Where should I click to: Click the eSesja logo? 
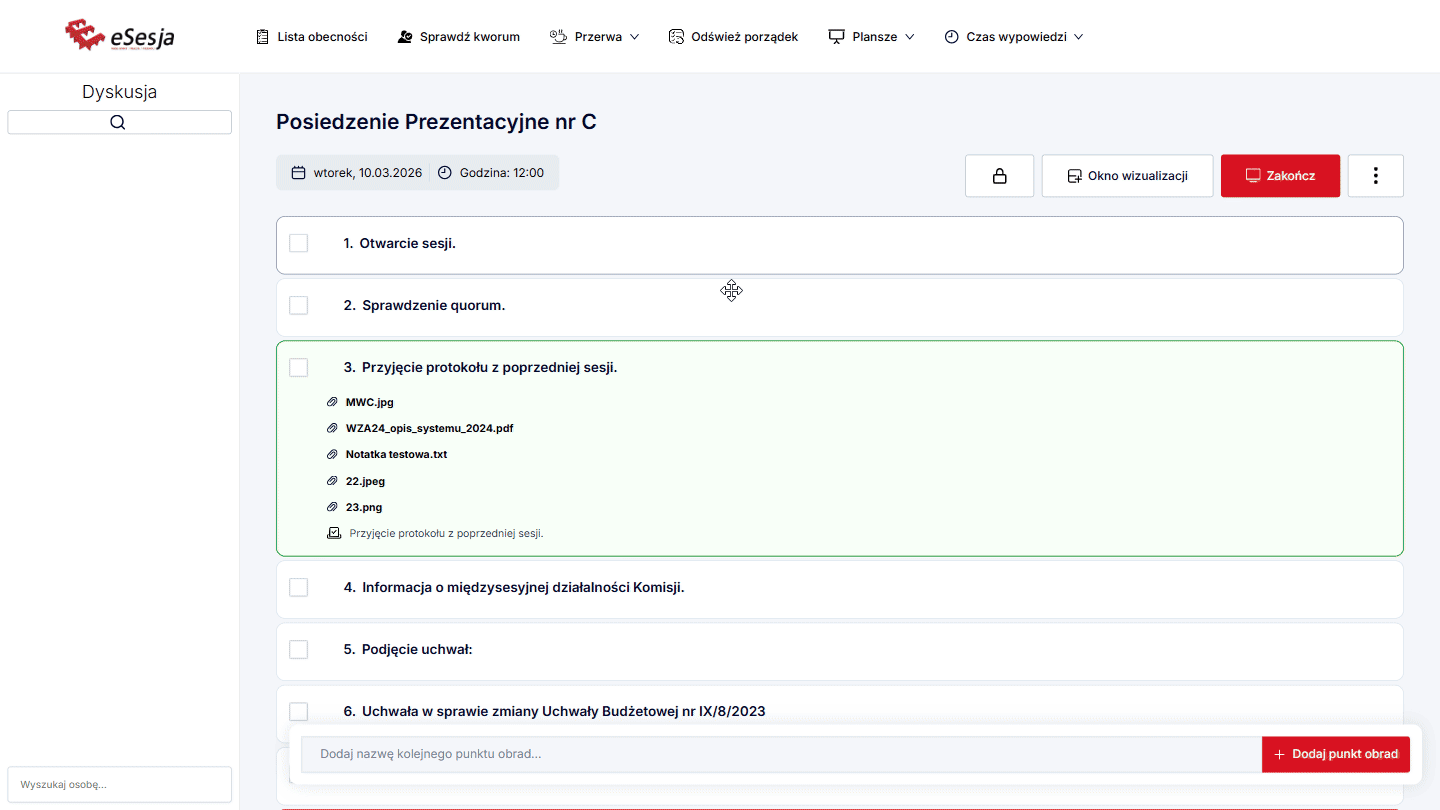(x=120, y=36)
